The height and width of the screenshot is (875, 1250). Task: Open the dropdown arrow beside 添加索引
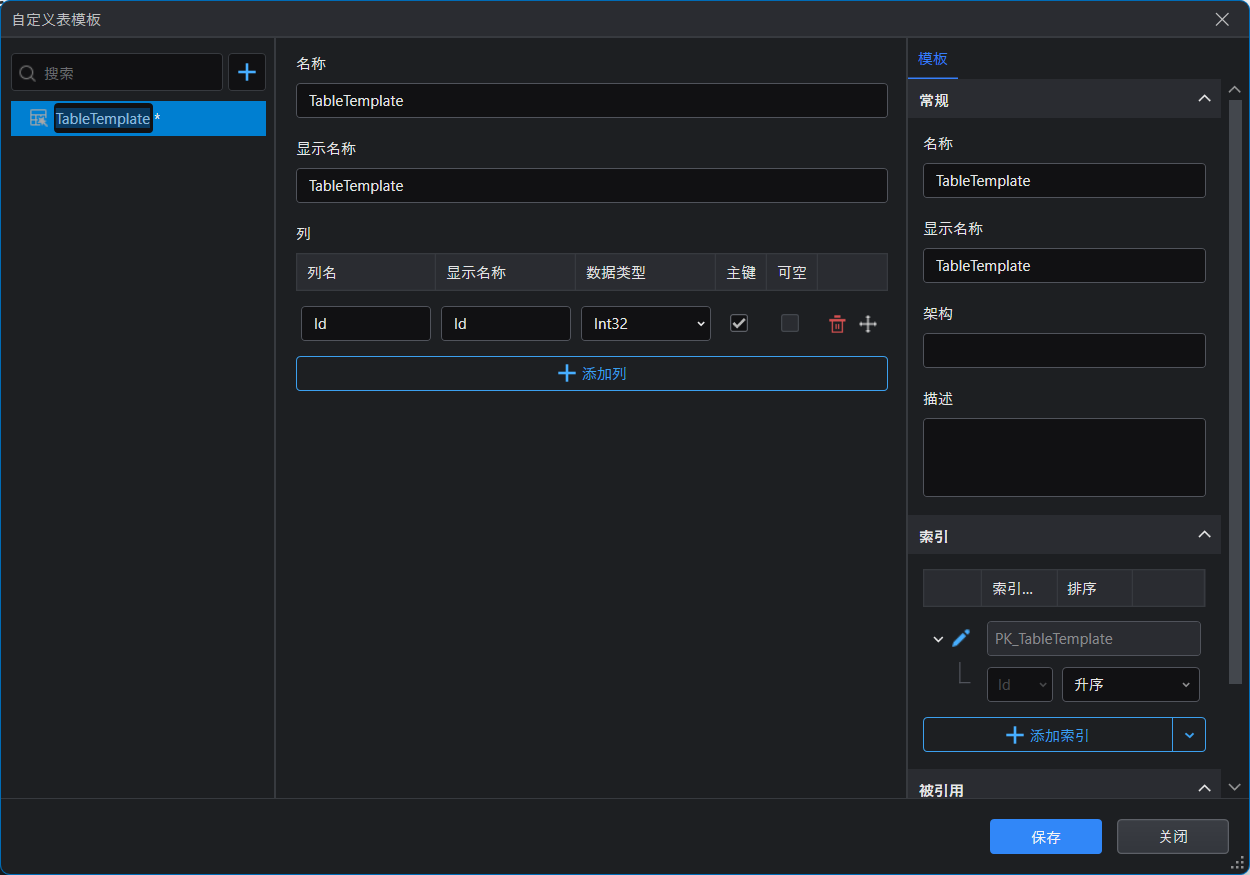pyautogui.click(x=1189, y=735)
